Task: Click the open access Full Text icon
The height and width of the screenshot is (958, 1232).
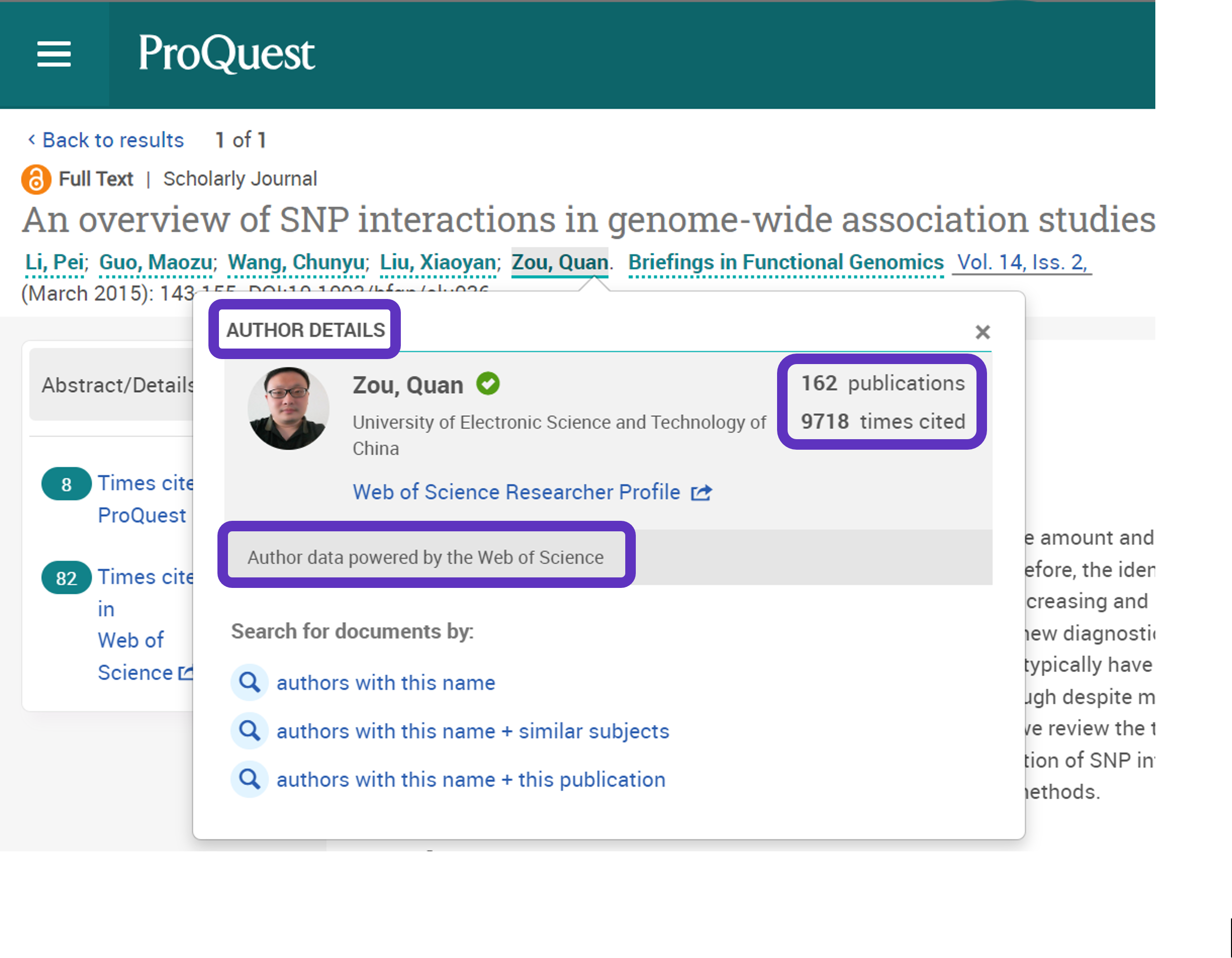Action: click(x=36, y=179)
